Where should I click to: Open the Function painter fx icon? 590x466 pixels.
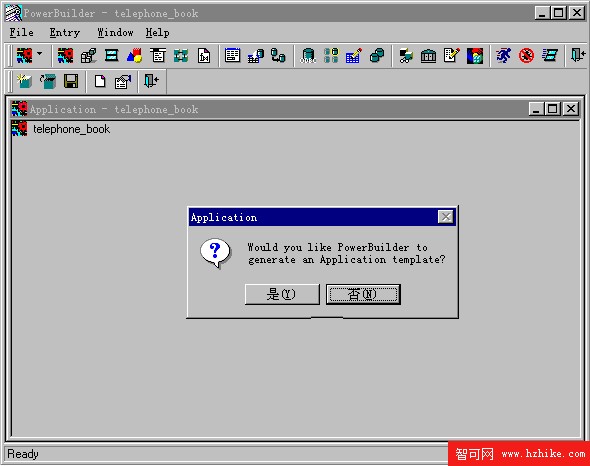pos(204,56)
